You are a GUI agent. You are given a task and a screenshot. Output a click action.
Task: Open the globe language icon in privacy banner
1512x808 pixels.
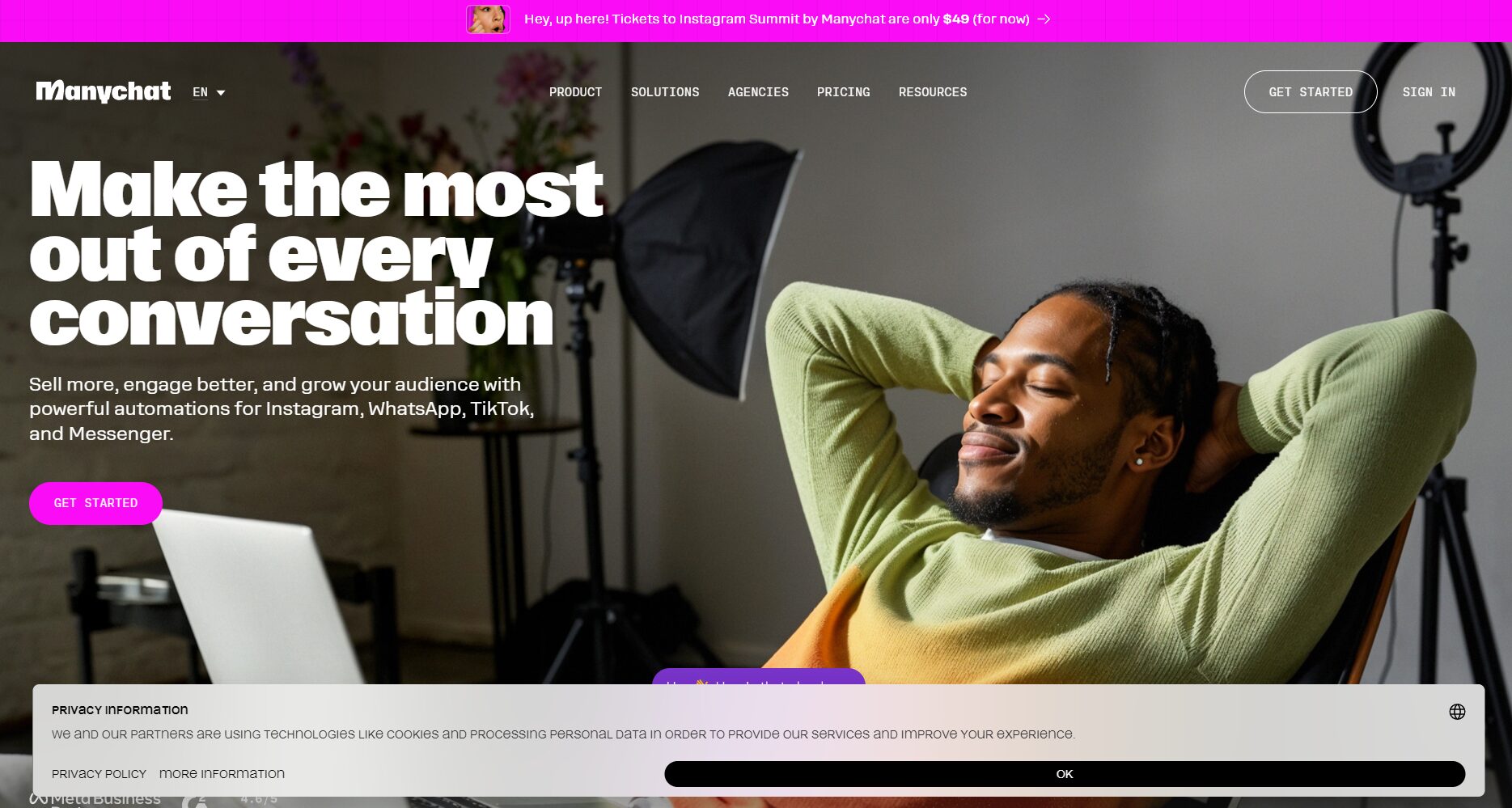1457,712
